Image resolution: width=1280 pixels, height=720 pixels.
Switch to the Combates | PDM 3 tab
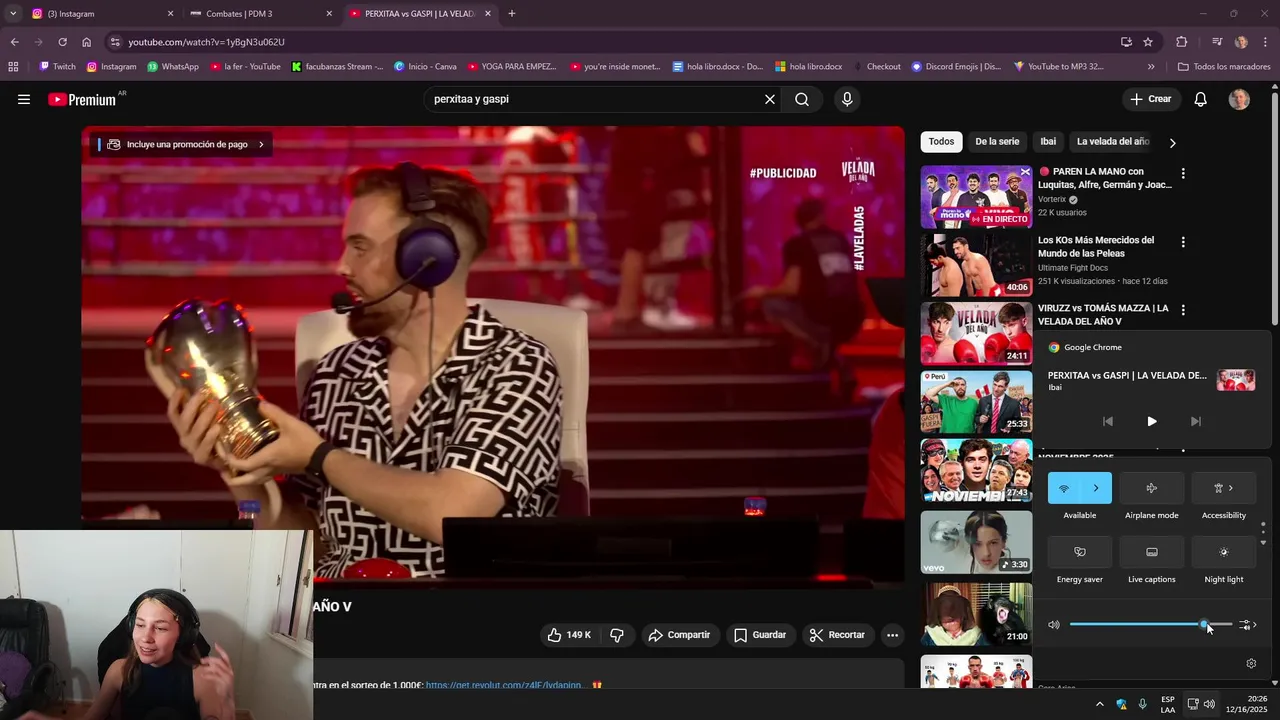click(x=261, y=14)
